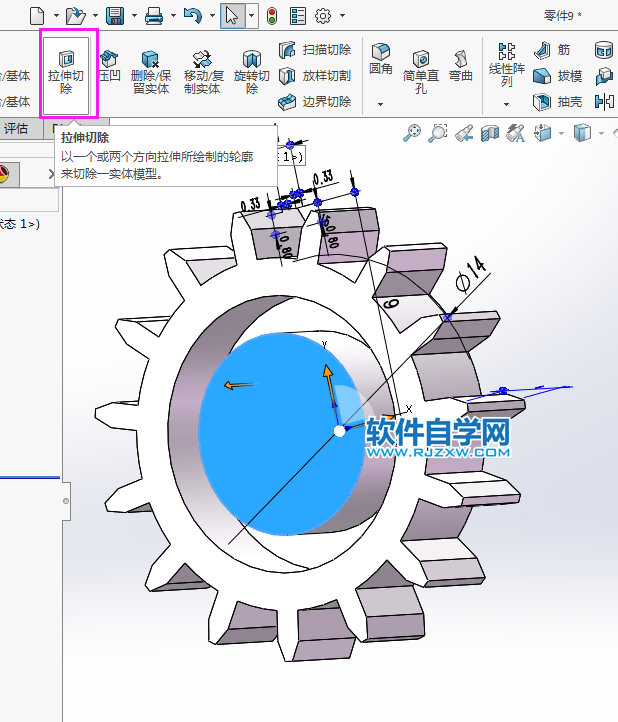The width and height of the screenshot is (618, 722).
Task: Click the Rebuild traffic light icon
Action: coord(272,16)
